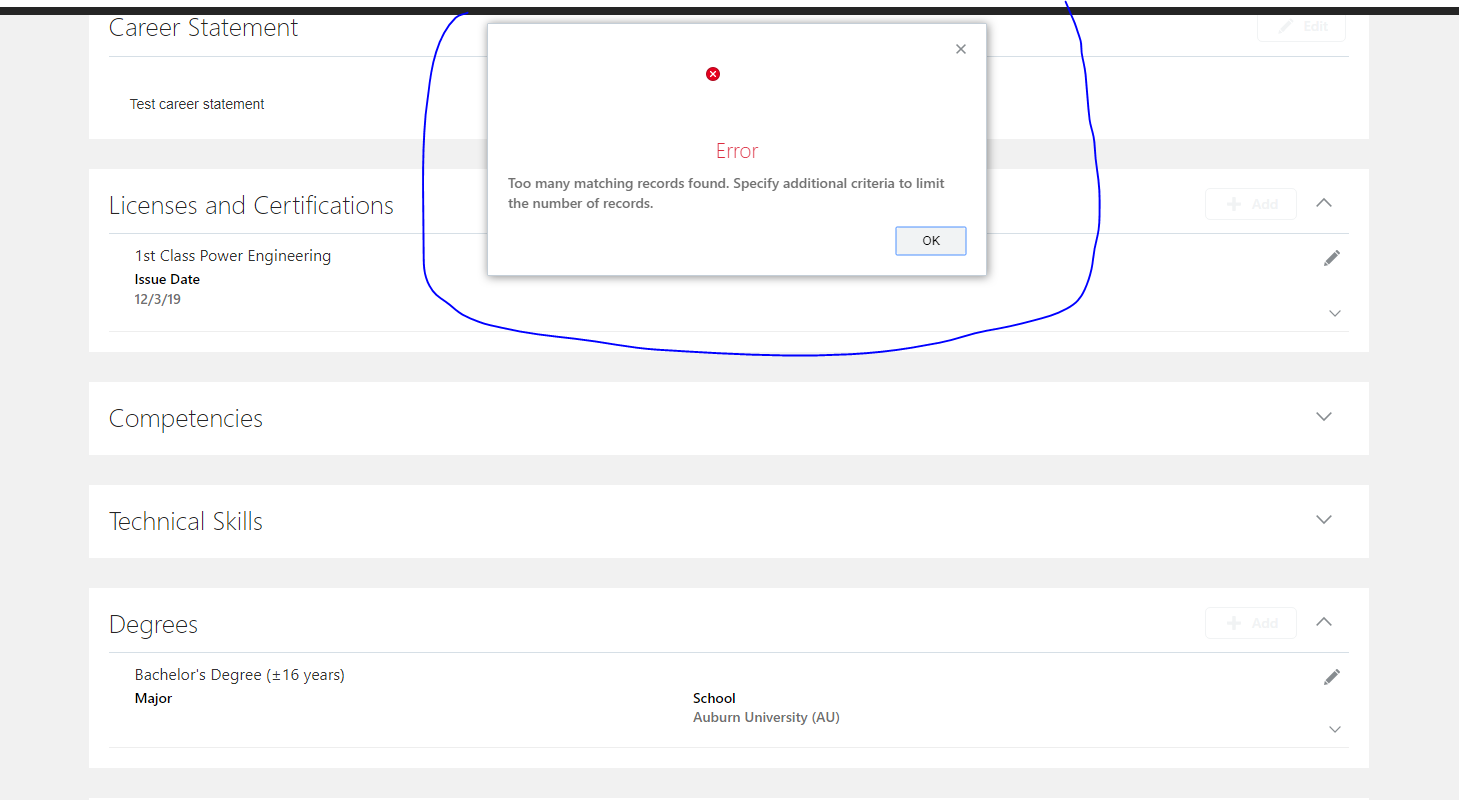Collapse the Licenses and Certifications section
1459x800 pixels.
click(1323, 202)
